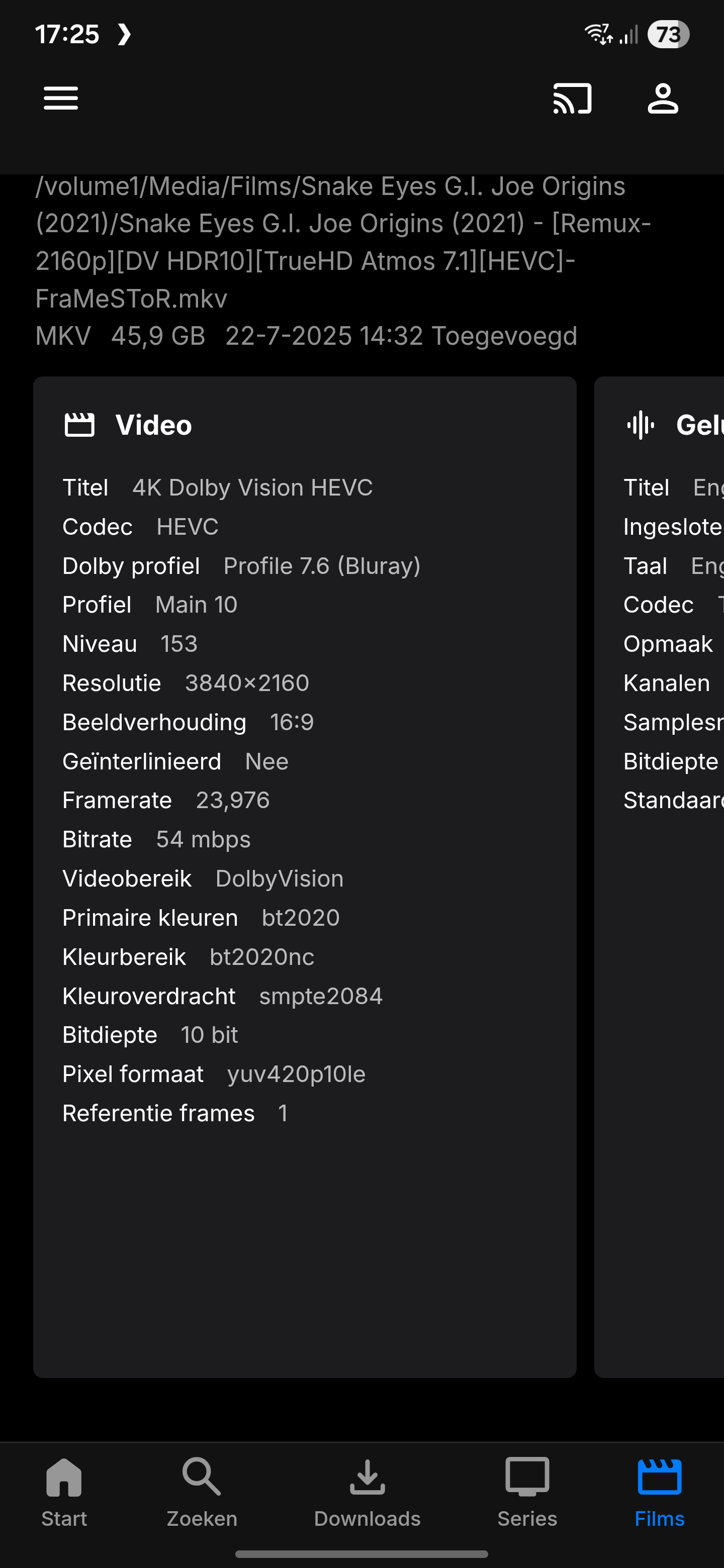This screenshot has width=724, height=1568.
Task: Select the Films tab
Action: click(x=660, y=1491)
